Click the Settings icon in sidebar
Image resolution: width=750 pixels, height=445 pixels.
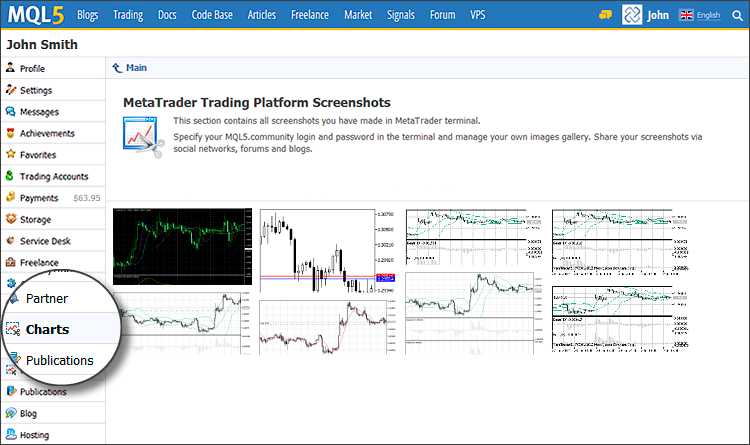[11, 89]
